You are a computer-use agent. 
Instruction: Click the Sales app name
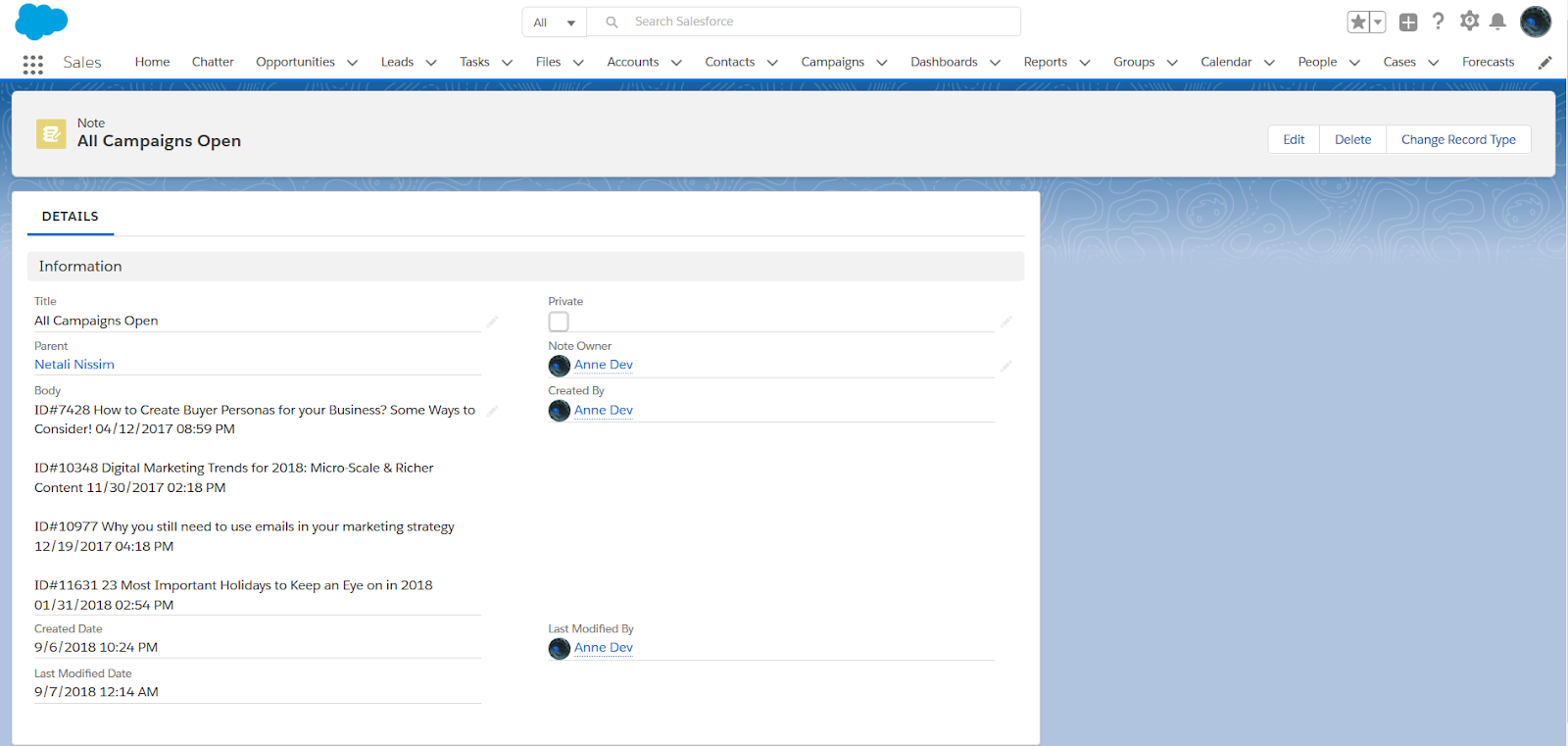(82, 62)
